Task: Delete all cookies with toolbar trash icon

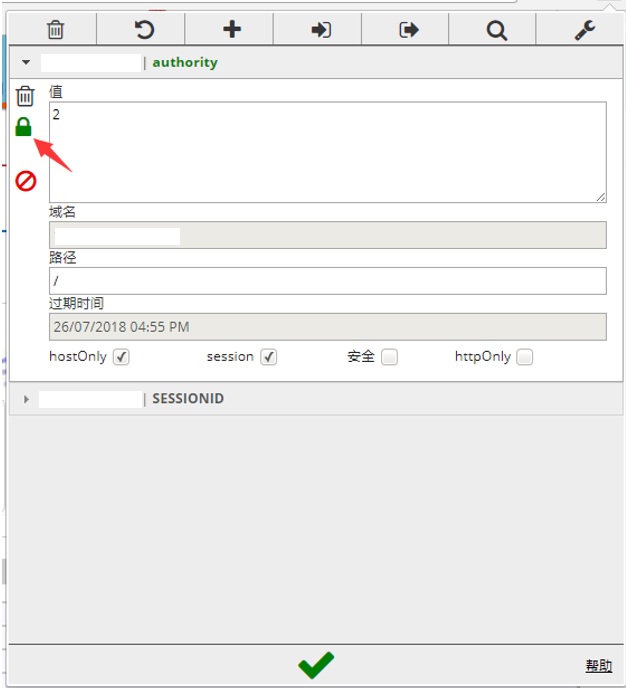Action: (55, 30)
